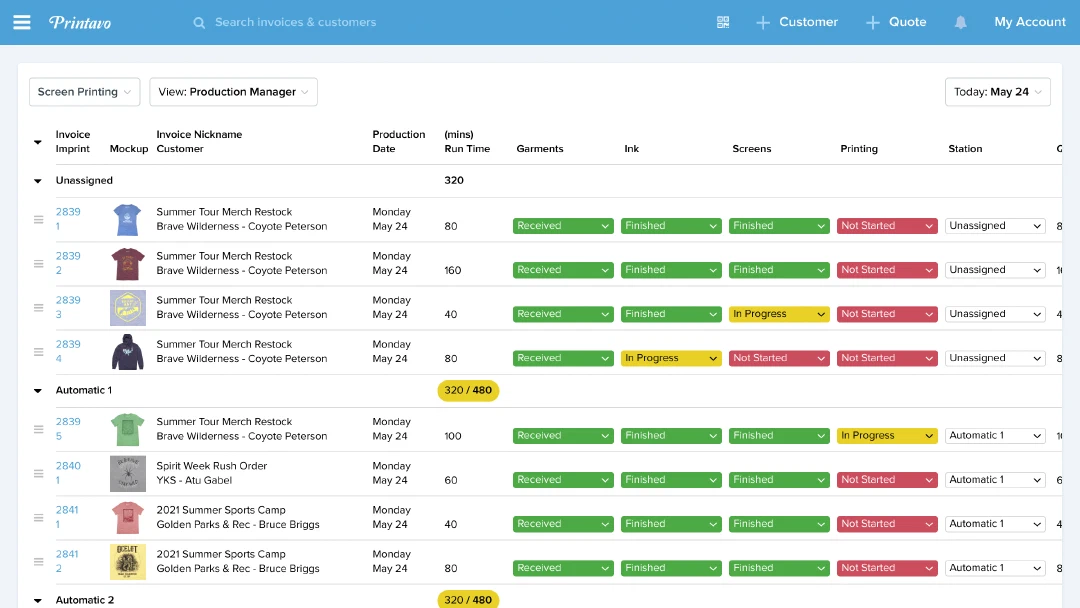Open the QR code scanner icon
The image size is (1080, 608).
coord(723,22)
